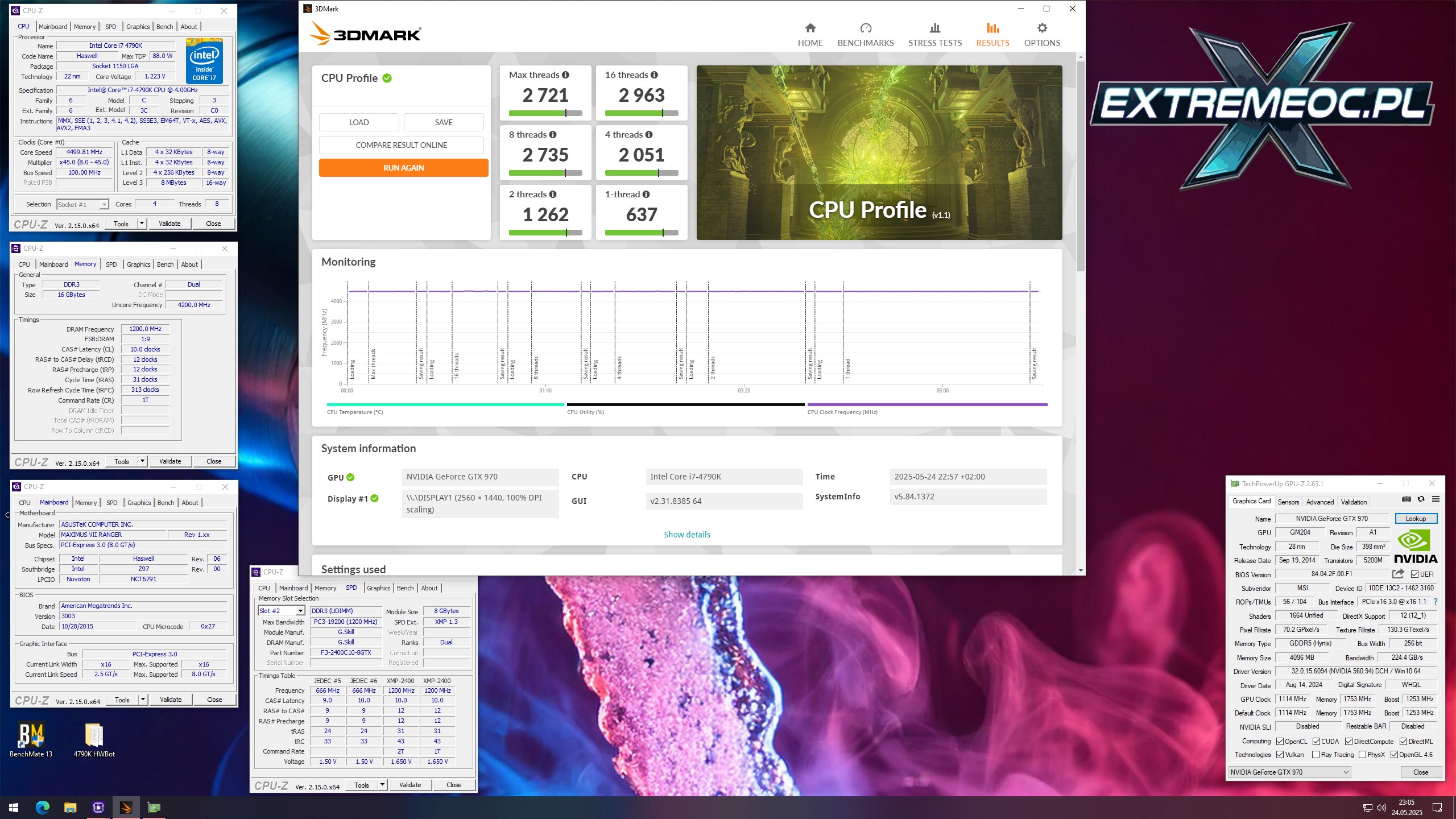
Task: Open Microsoft Edge from the taskbar
Action: pos(43,807)
